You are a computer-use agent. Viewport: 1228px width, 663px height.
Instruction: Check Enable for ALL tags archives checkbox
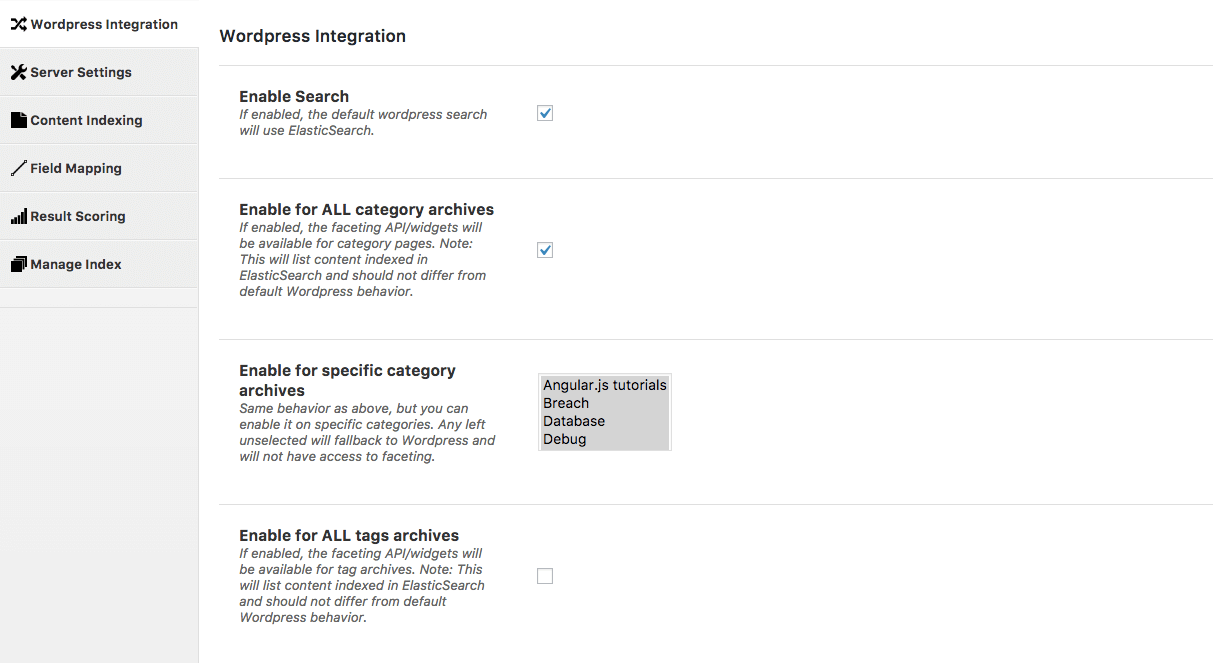tap(545, 576)
